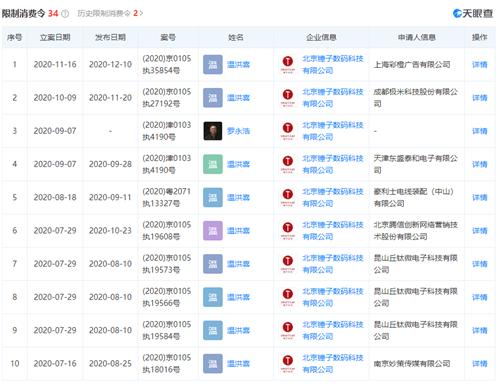500x389 pixels.
Task: Click applicant 豪利士电线装配（中山）有限公司
Action: coord(414,197)
